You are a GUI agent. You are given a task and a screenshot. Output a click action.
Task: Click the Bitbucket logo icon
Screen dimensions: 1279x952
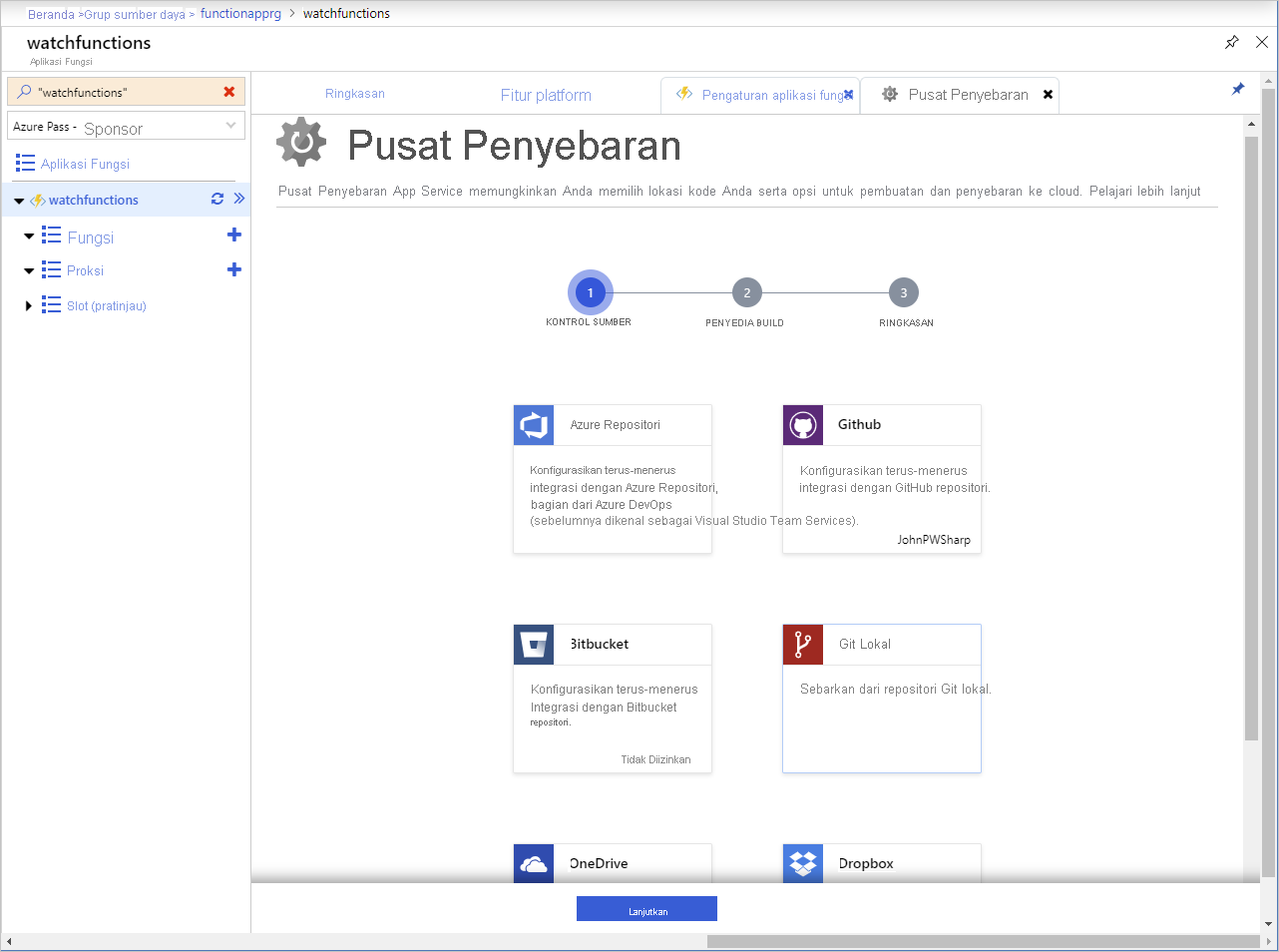coord(534,645)
